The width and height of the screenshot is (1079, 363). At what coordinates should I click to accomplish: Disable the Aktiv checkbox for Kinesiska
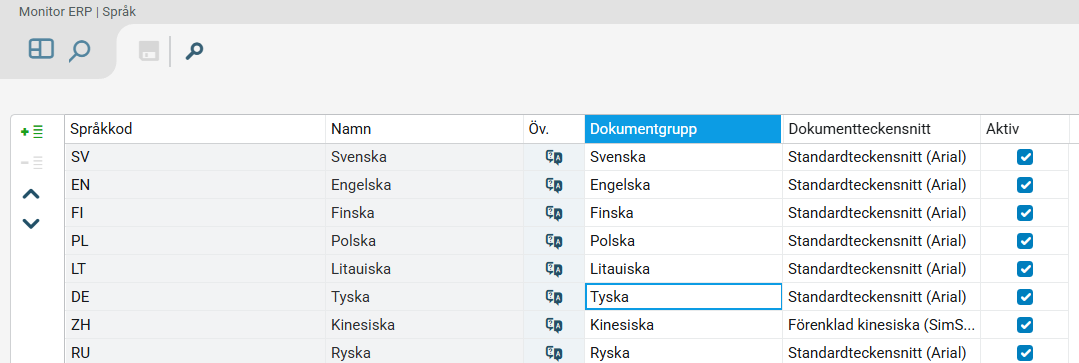(1025, 324)
